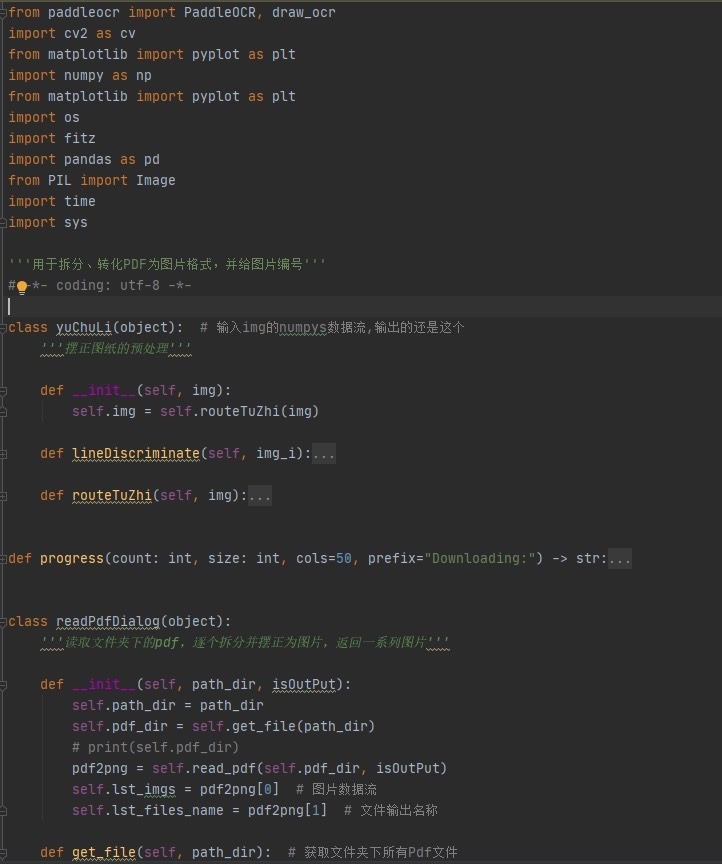Screen dimensions: 722x864
Task: Expand folded body of lineDiscriminate method
Action: click(x=324, y=454)
